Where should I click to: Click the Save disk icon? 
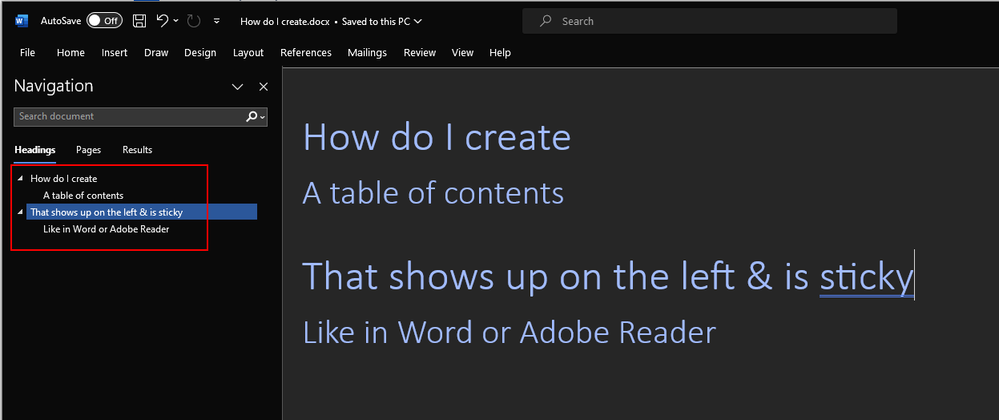pyautogui.click(x=139, y=21)
